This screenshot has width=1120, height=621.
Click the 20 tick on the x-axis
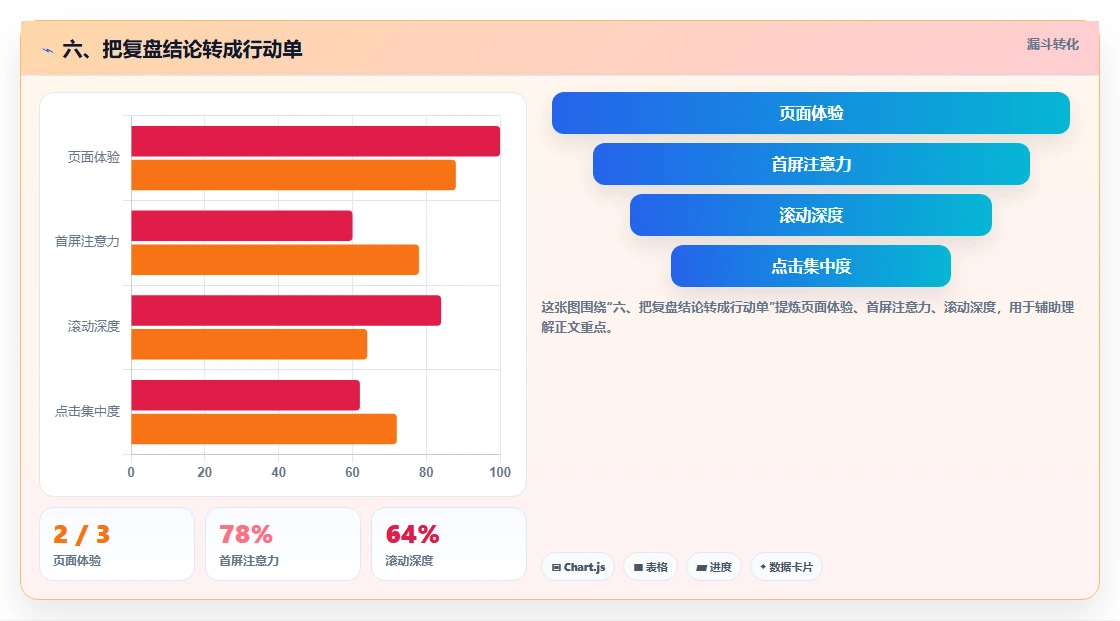click(x=204, y=472)
